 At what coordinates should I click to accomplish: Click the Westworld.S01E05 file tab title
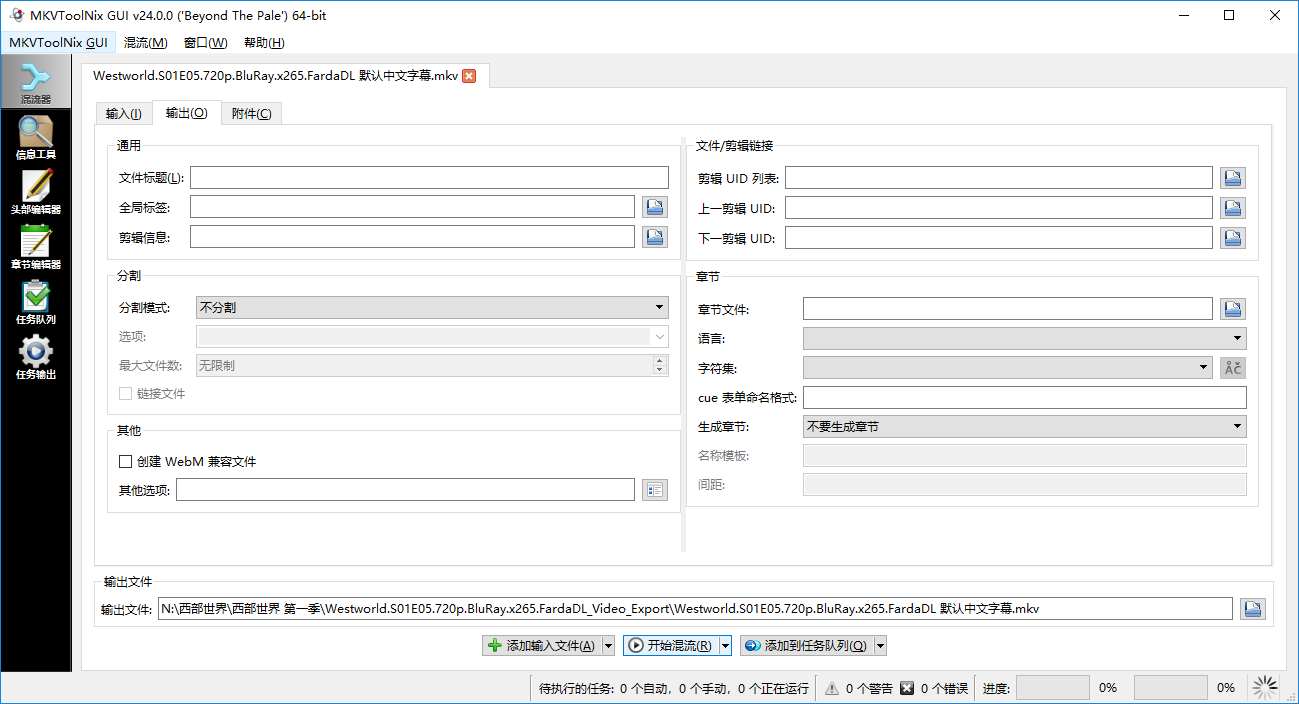point(275,75)
